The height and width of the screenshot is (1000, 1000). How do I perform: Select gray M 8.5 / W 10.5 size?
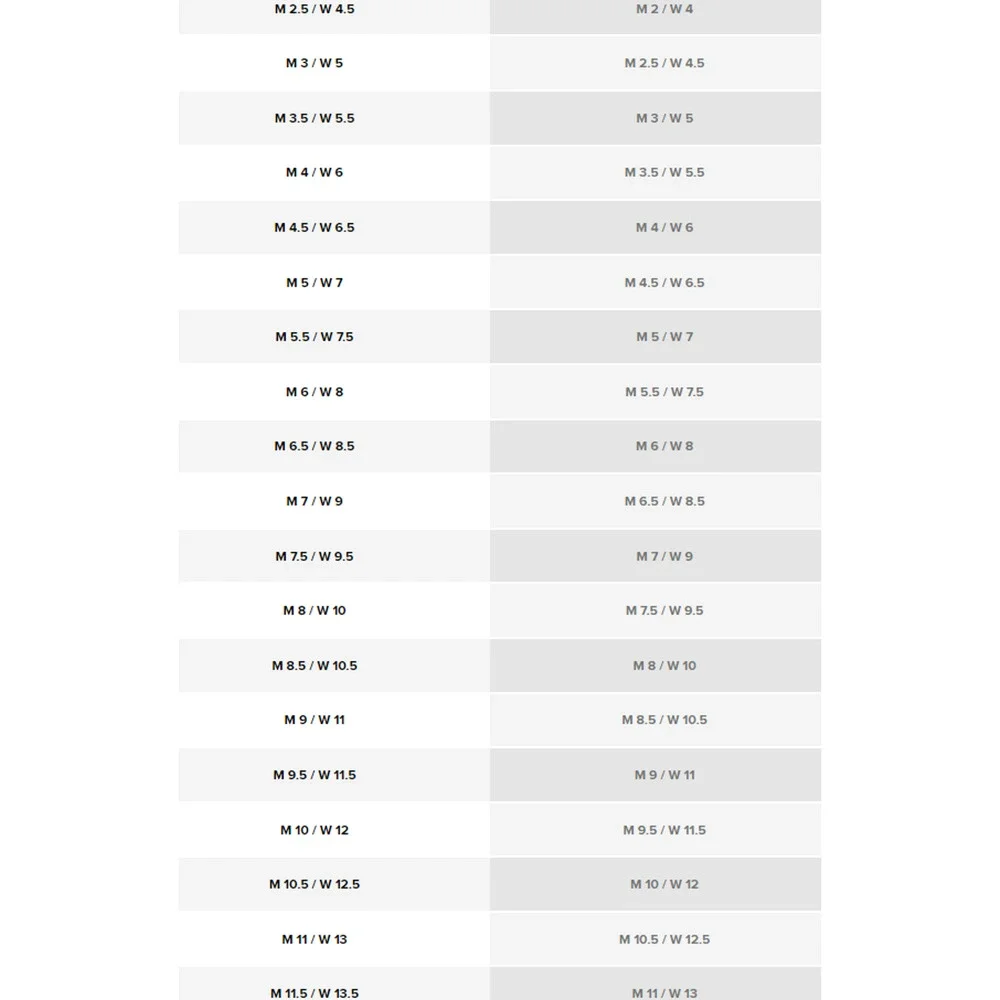point(665,719)
